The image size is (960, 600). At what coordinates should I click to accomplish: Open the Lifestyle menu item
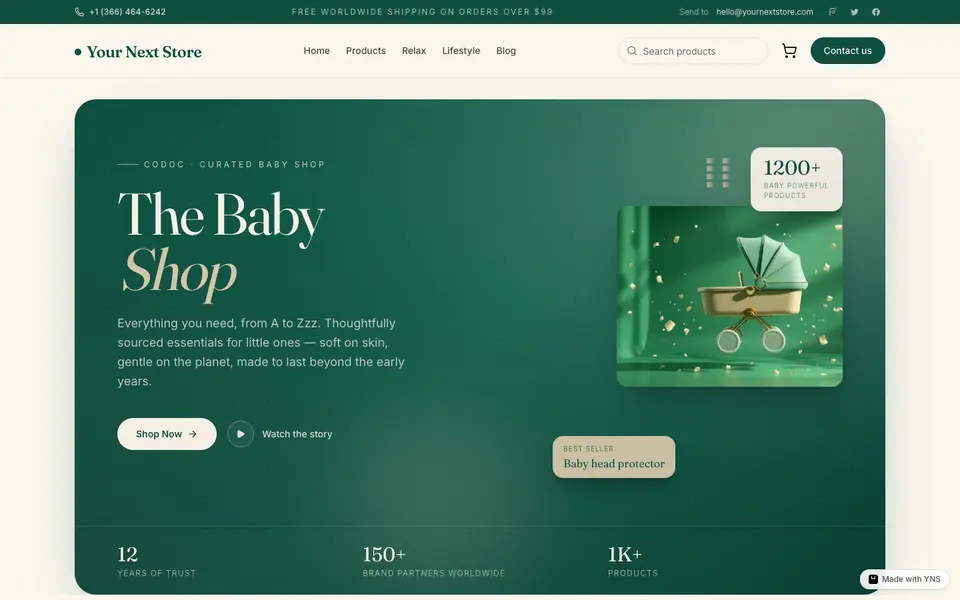pyautogui.click(x=461, y=51)
